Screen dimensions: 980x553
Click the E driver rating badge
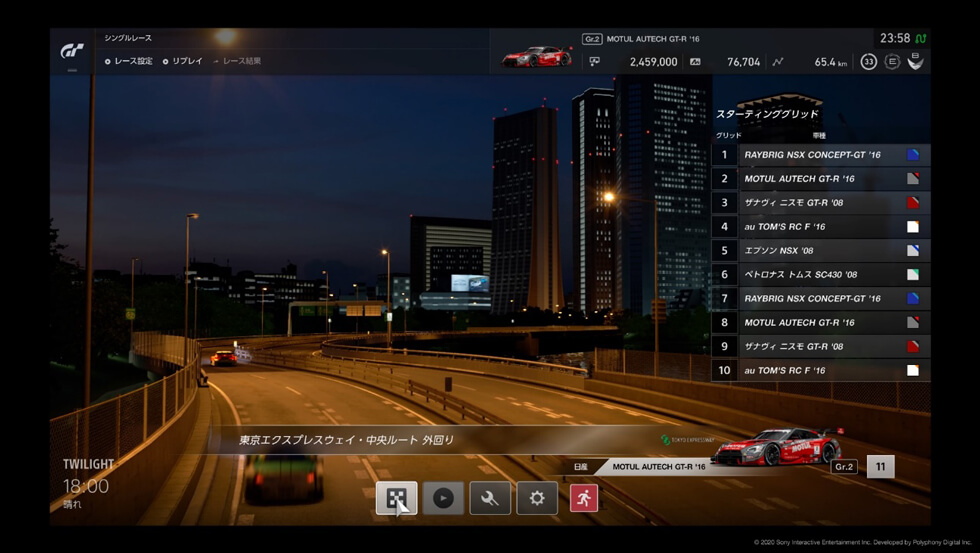[892, 62]
